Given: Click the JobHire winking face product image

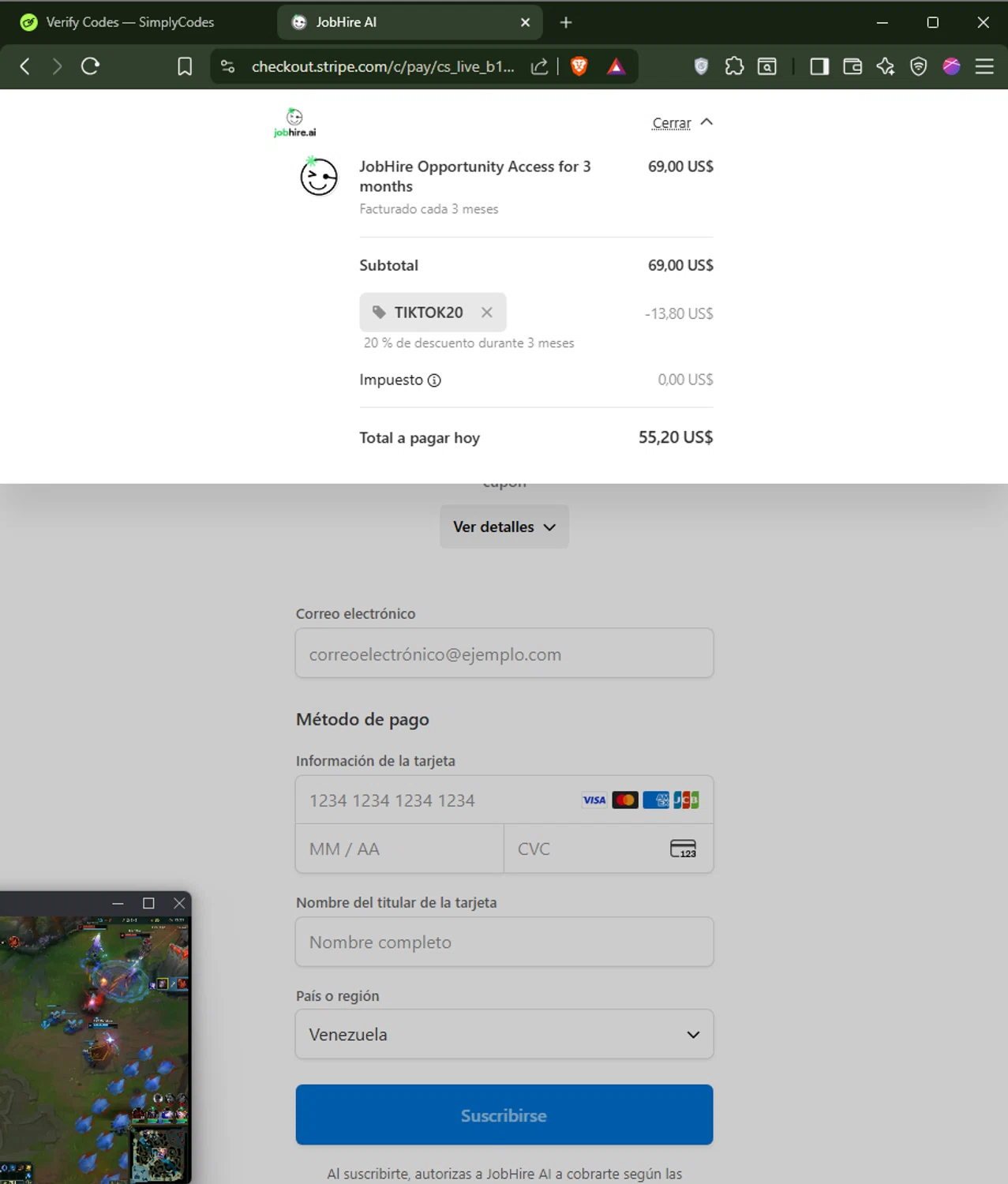Looking at the screenshot, I should (319, 175).
